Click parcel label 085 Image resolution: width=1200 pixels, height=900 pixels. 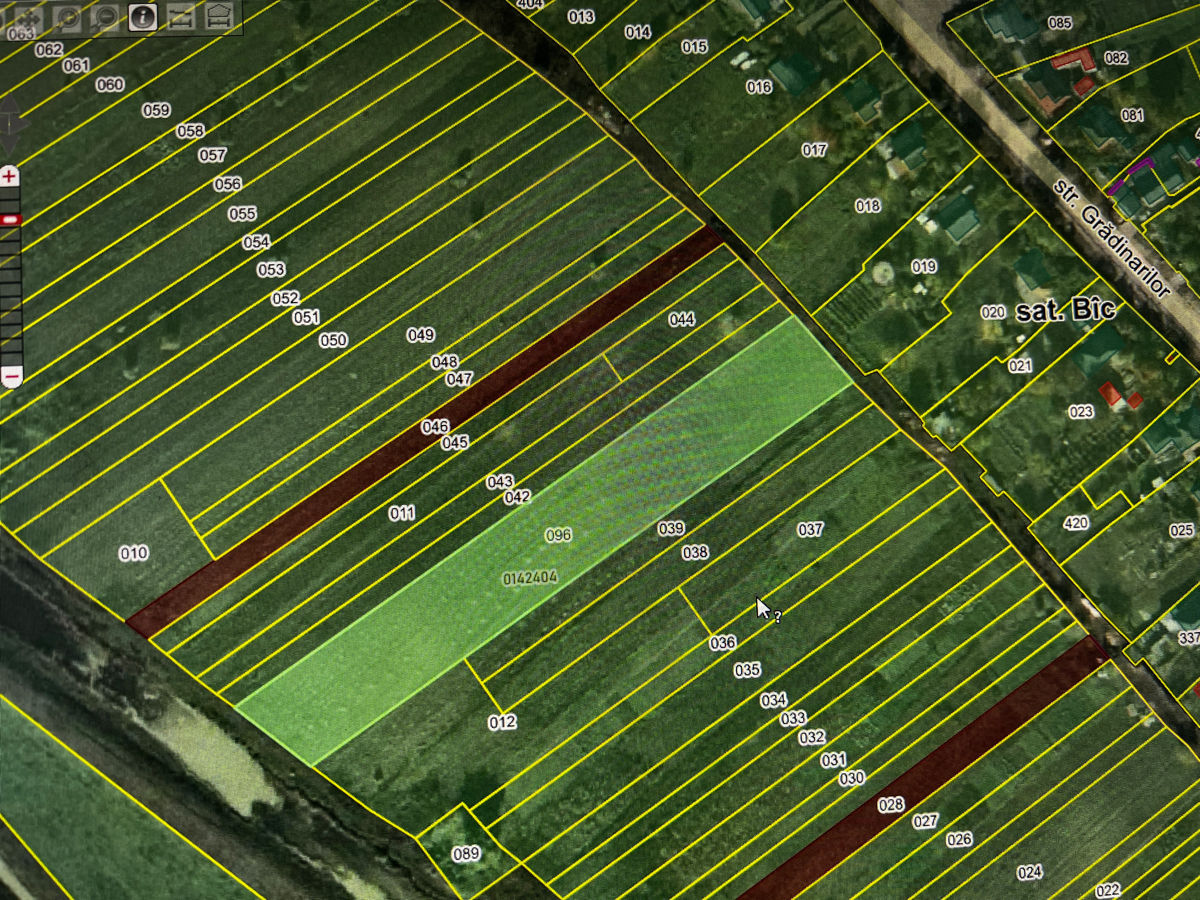[1060, 22]
